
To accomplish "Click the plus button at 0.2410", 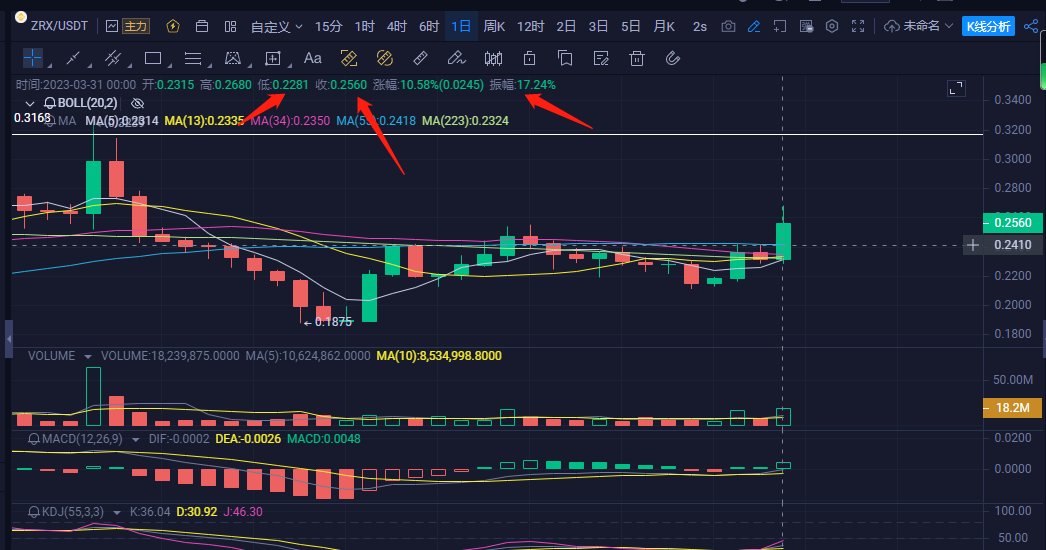I will [973, 245].
